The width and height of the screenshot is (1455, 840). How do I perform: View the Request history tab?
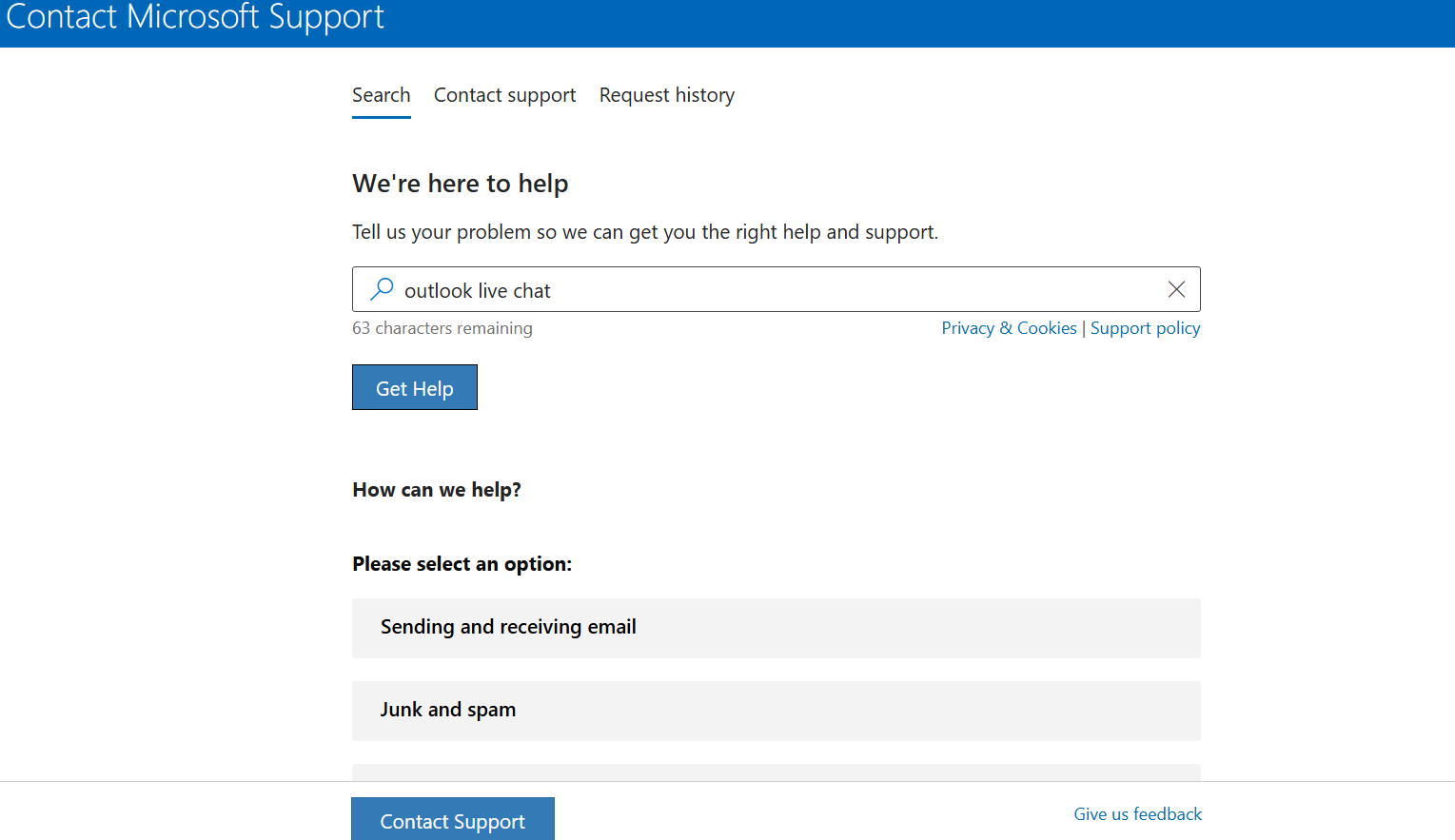(x=667, y=95)
